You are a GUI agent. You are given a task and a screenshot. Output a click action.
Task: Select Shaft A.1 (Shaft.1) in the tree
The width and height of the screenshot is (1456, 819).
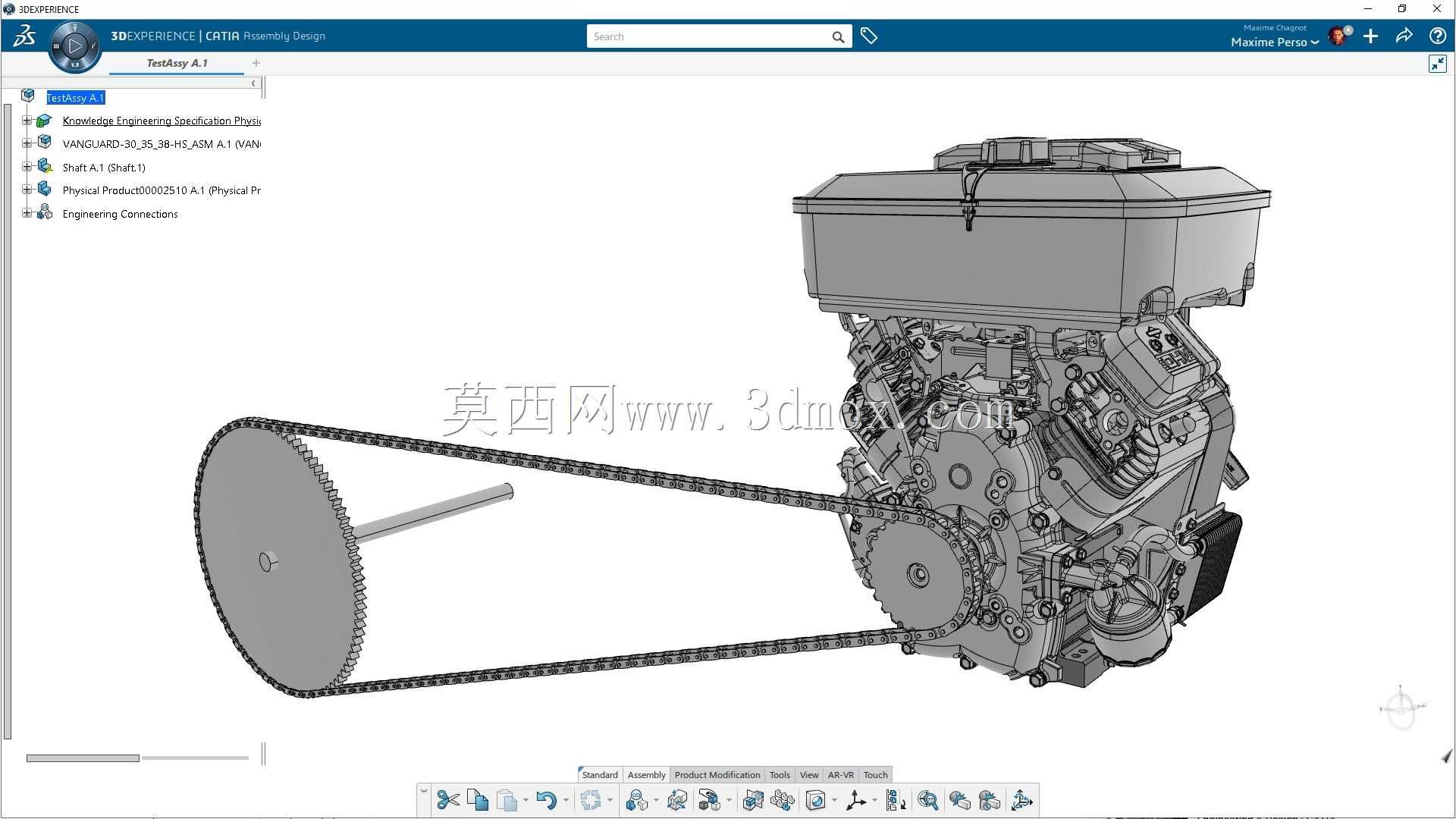click(x=104, y=168)
